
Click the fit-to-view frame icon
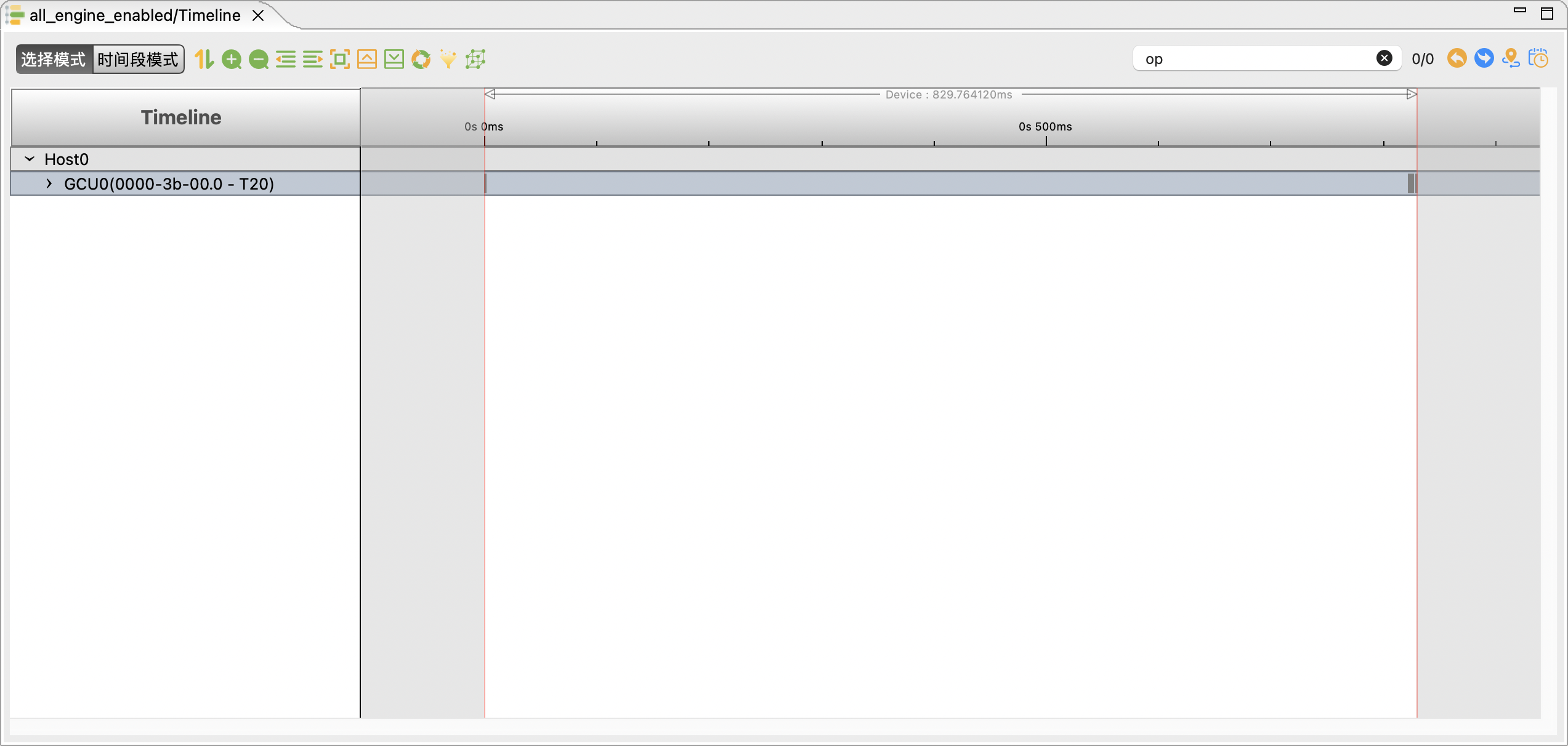pyautogui.click(x=340, y=59)
